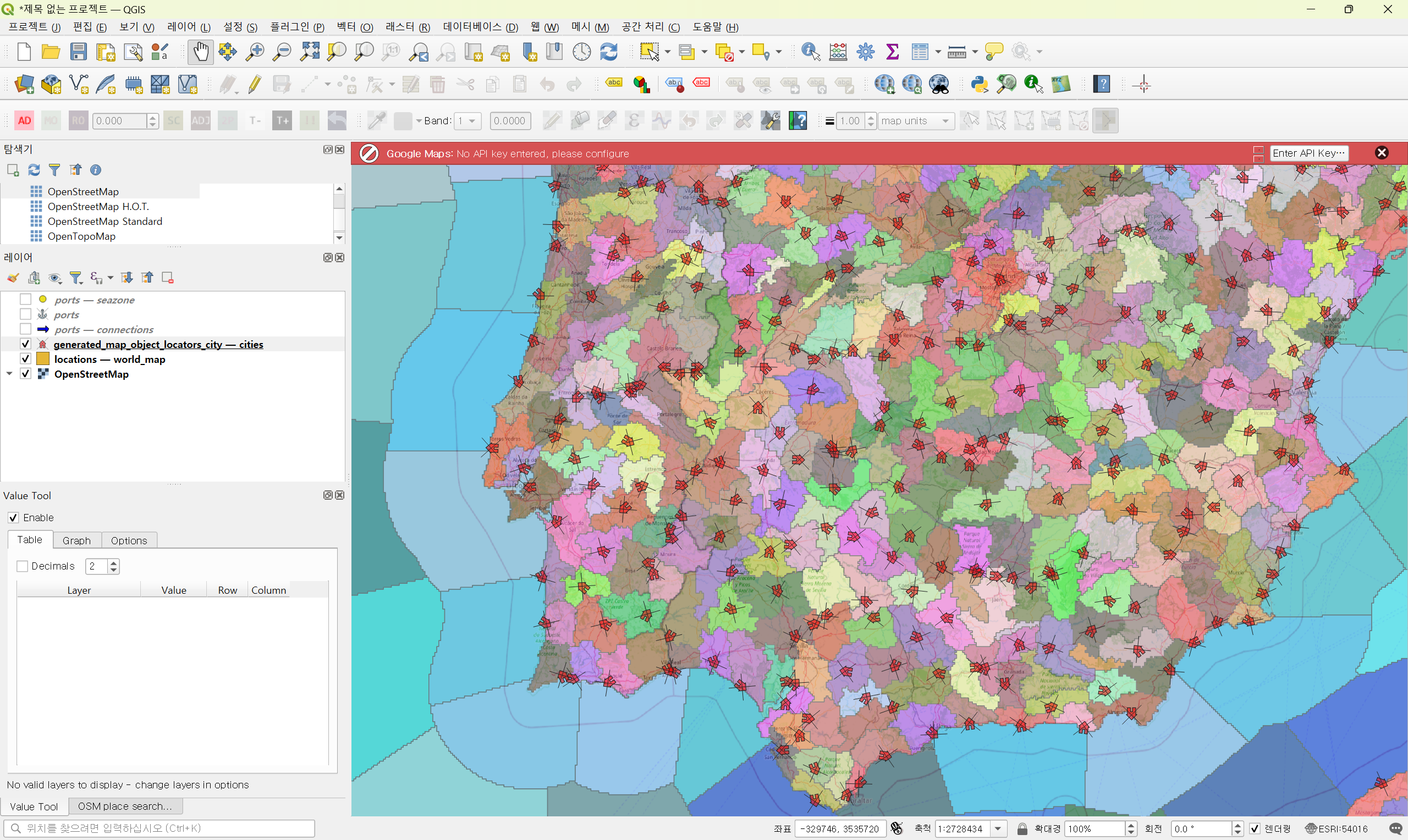The height and width of the screenshot is (840, 1408).
Task: Open the 래스터 (R) menu
Action: [408, 26]
